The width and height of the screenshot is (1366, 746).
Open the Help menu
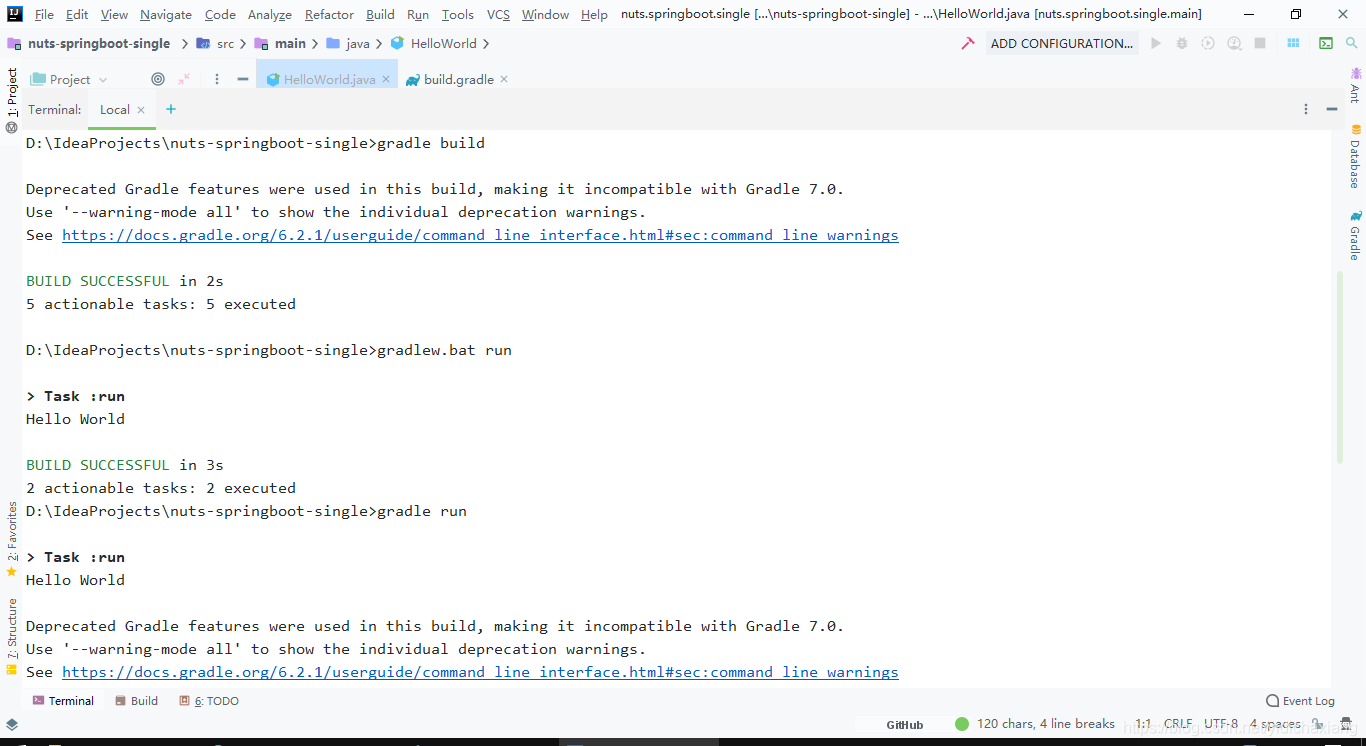[x=594, y=14]
